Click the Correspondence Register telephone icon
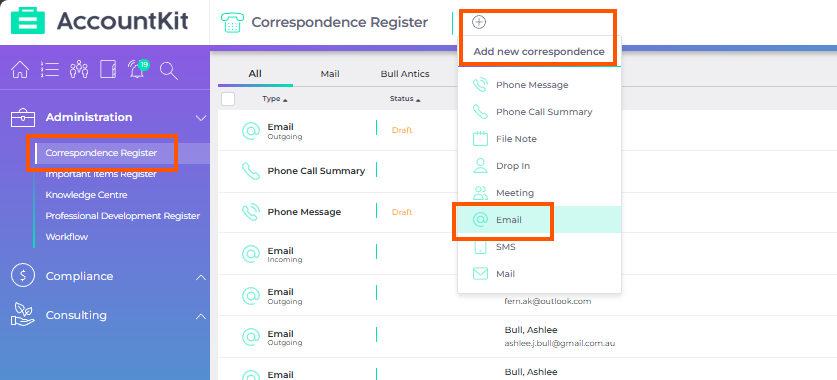The image size is (837, 380). pos(232,22)
